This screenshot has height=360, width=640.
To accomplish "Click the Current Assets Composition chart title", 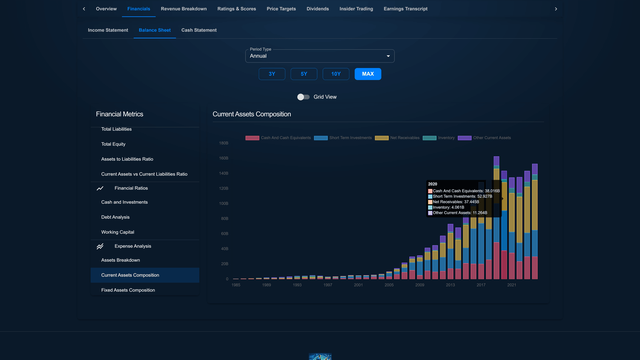I will point(252,114).
